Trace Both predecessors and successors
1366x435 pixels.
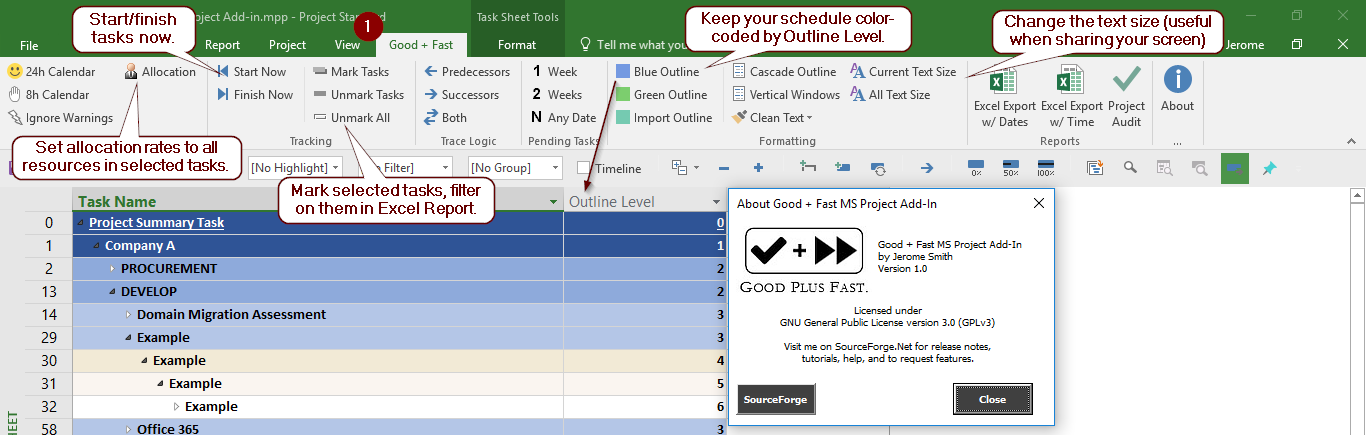[444, 118]
